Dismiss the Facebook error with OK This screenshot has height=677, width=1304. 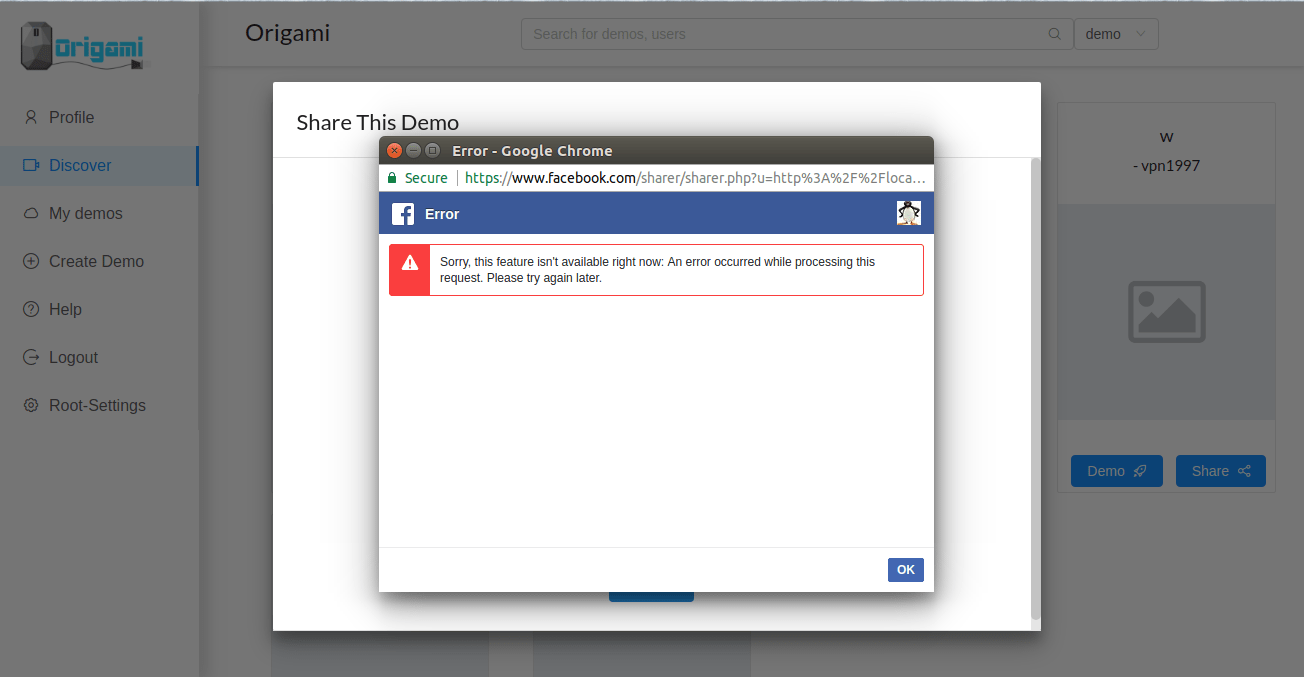[905, 569]
